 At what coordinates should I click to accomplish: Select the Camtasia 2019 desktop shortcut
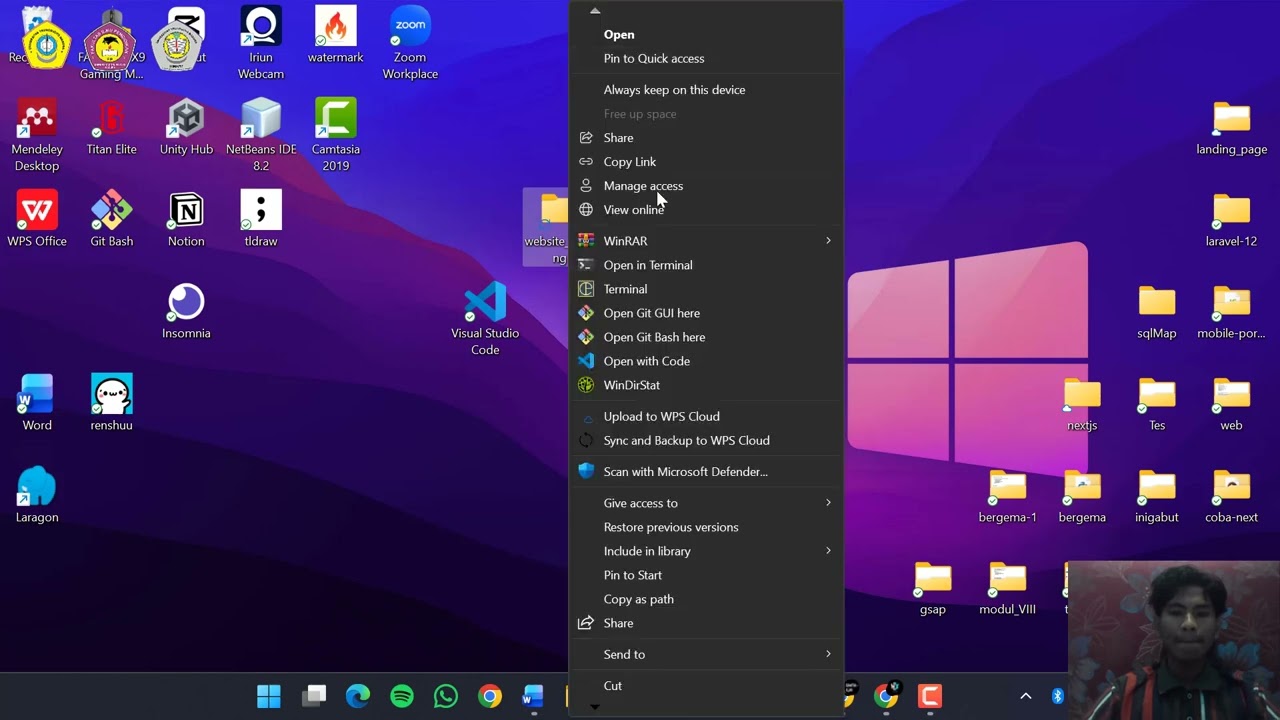(x=335, y=135)
